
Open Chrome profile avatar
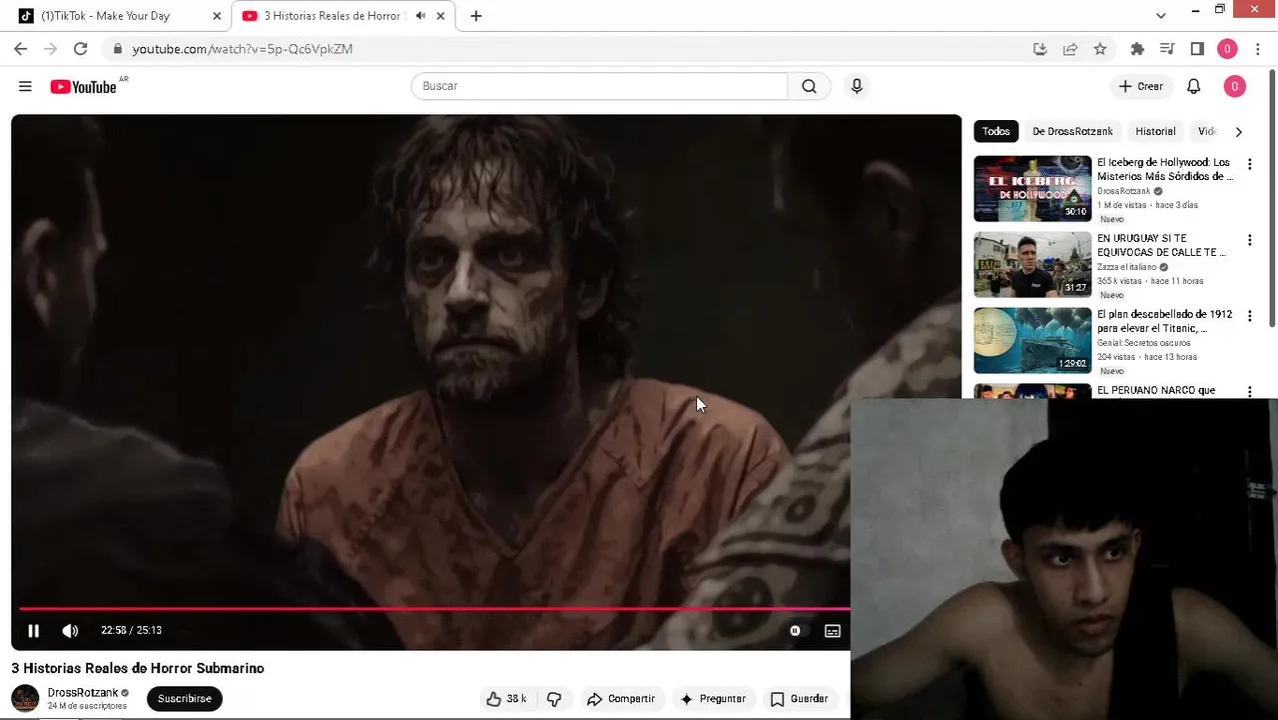(1227, 49)
